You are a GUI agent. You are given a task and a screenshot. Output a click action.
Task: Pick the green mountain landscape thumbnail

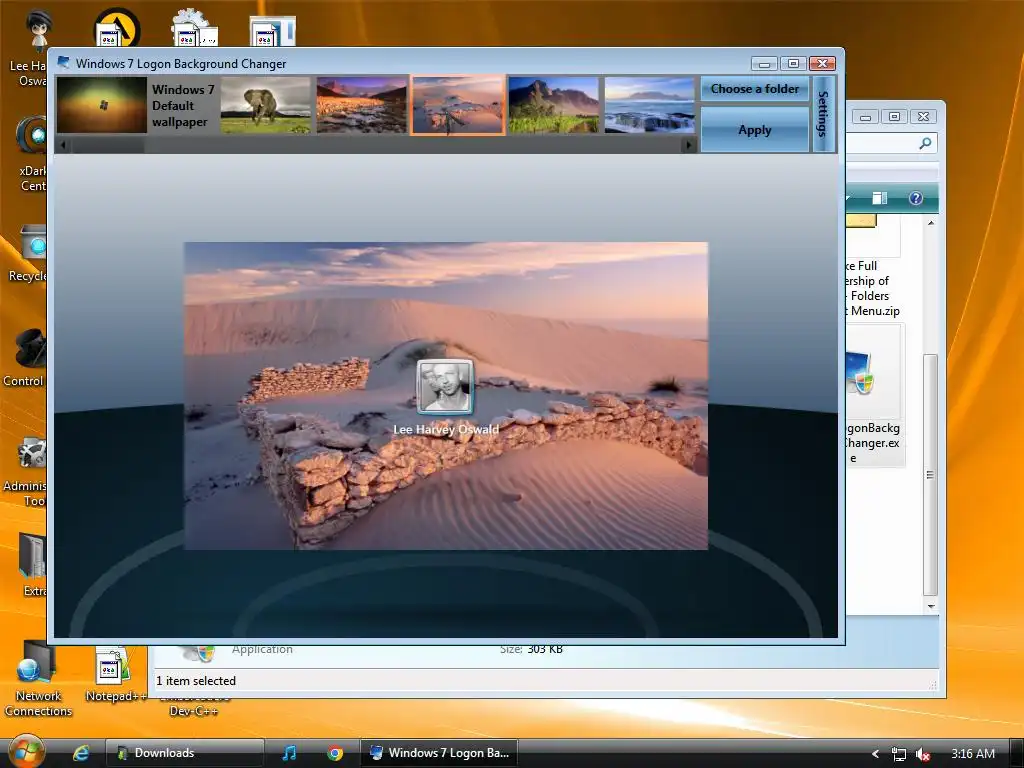554,105
